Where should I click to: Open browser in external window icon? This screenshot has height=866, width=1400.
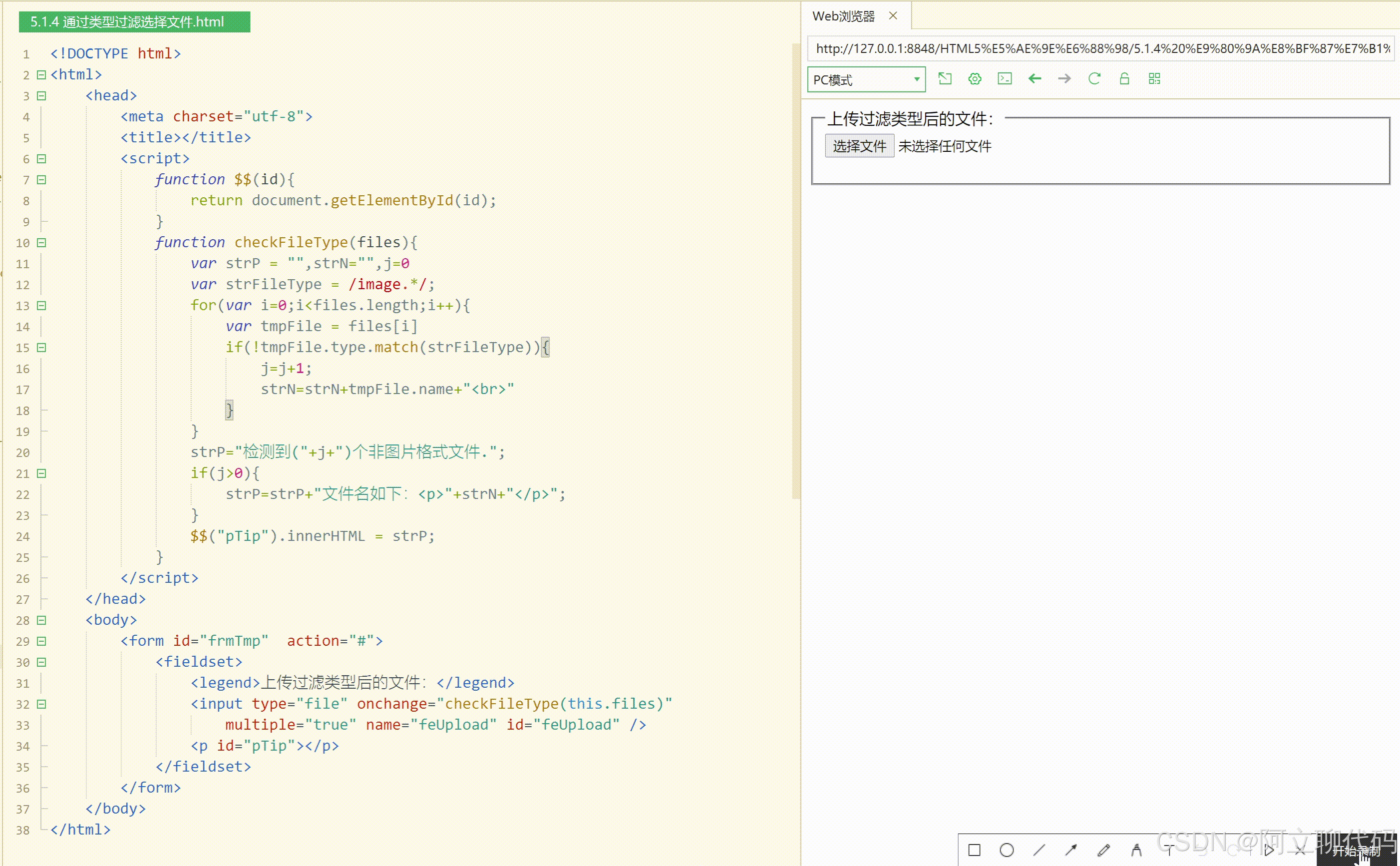pyautogui.click(x=945, y=78)
